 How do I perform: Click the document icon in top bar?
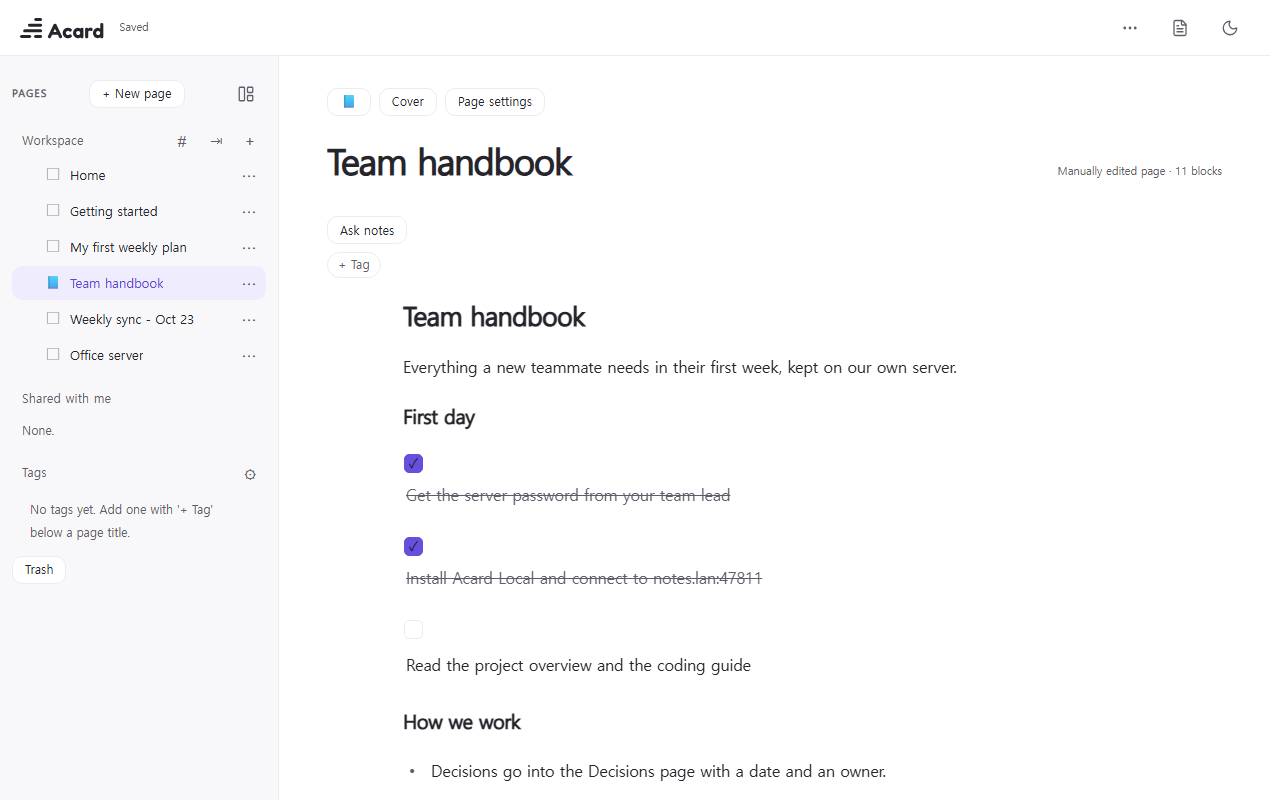coord(1180,28)
